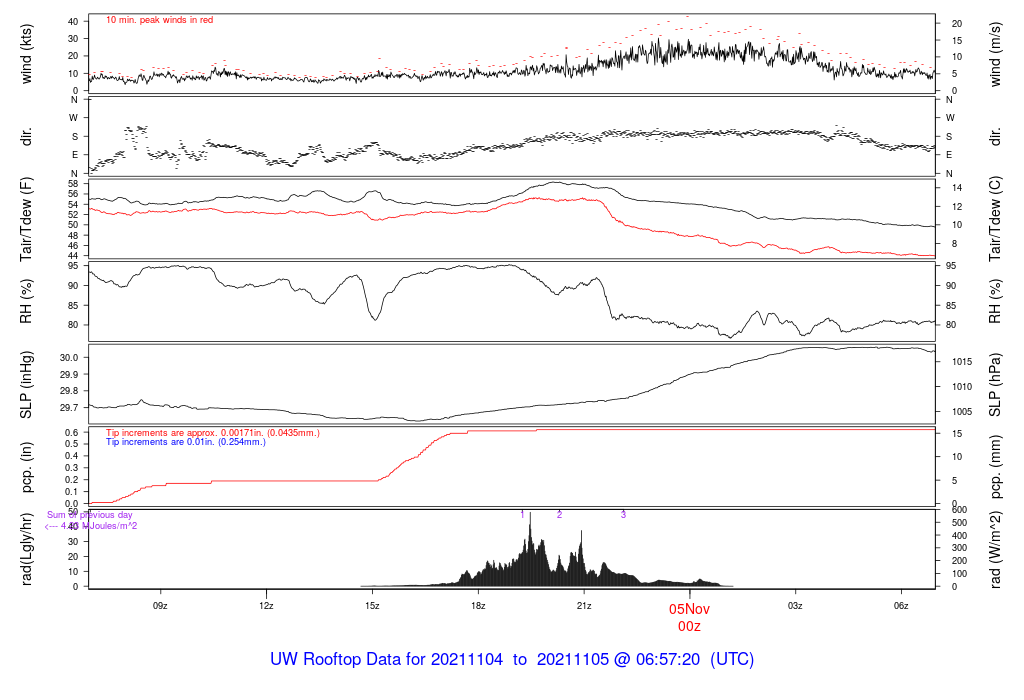Click the 'pcp. (mm)' axis label
Screen dimensions: 1024x700
[x=995, y=468]
